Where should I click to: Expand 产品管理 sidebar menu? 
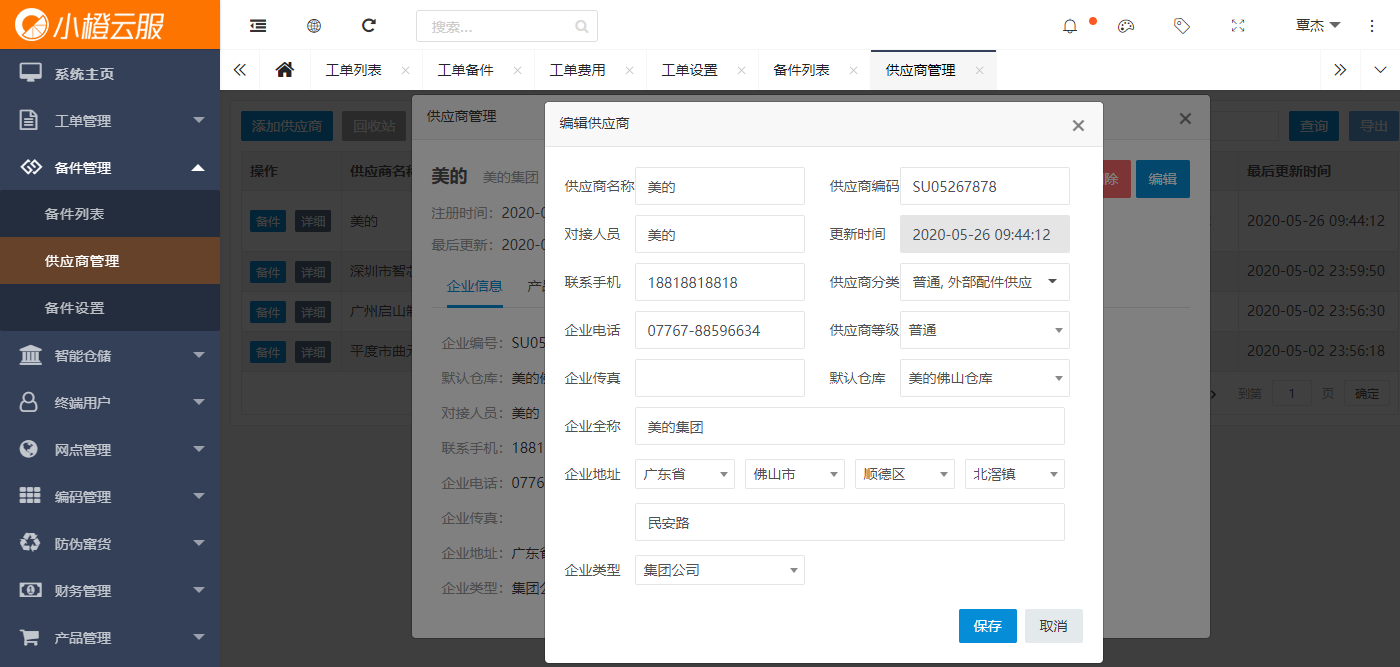point(110,637)
